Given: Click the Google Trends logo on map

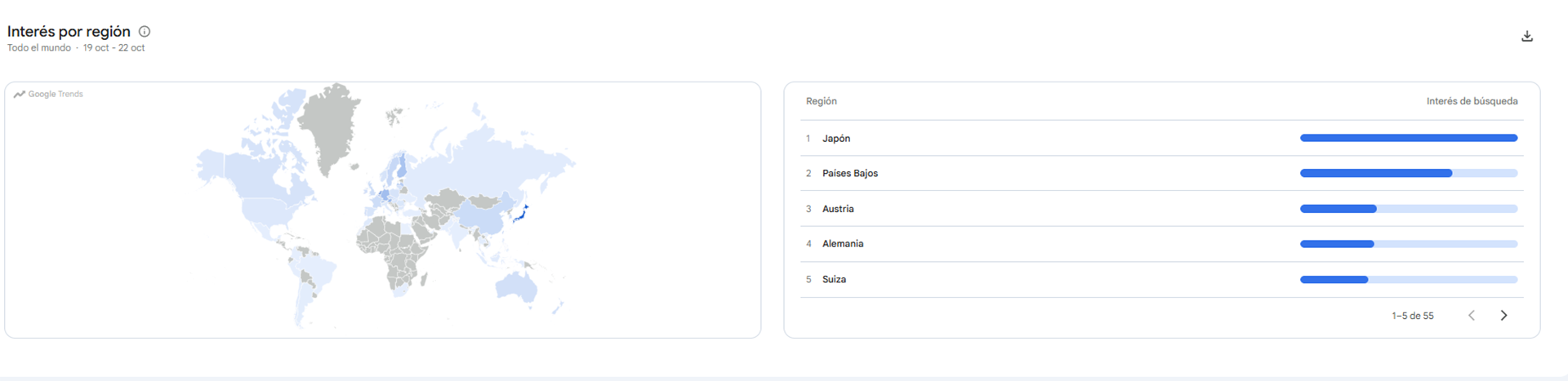Looking at the screenshot, I should click(x=48, y=94).
